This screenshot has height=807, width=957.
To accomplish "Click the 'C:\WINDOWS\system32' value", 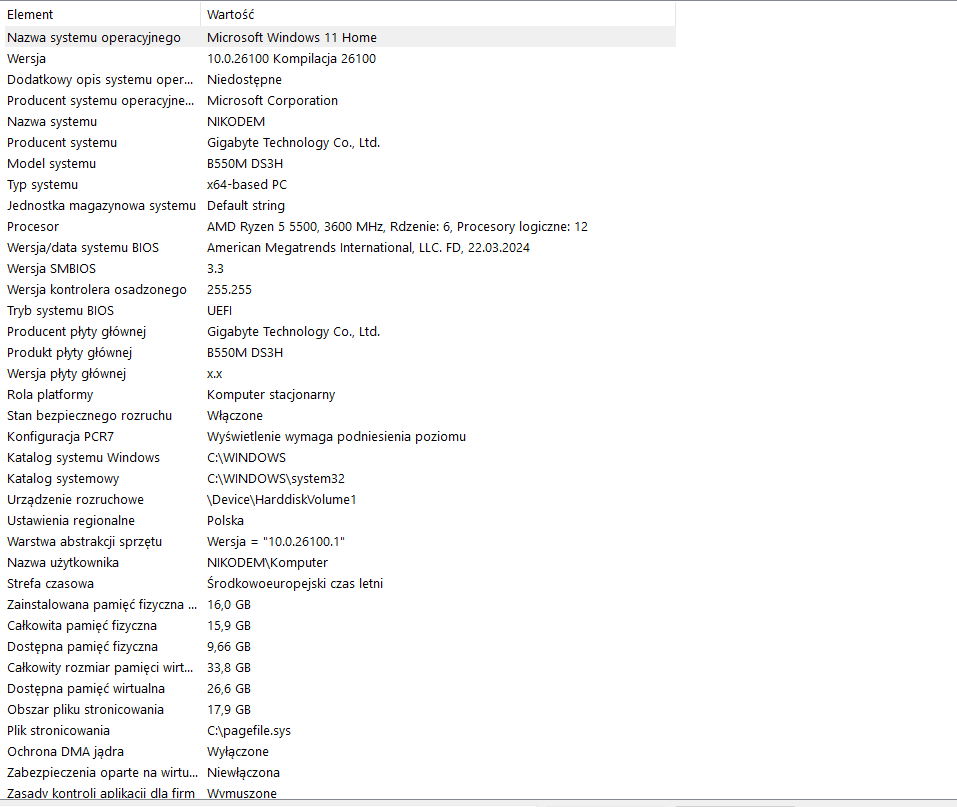I will (x=276, y=479).
